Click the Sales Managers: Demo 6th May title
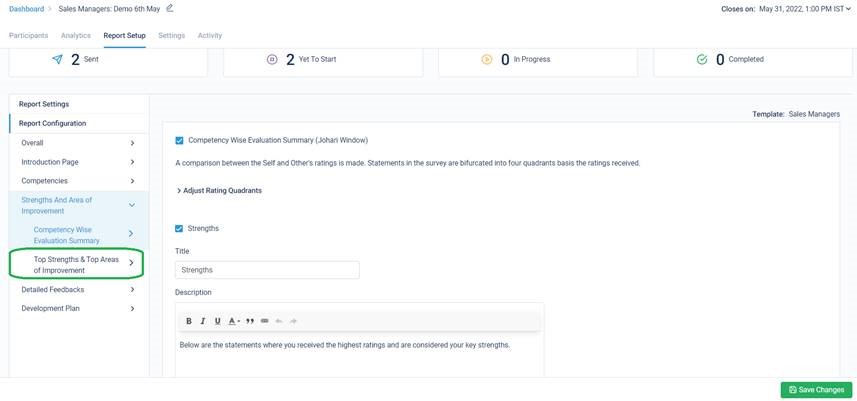857x401 pixels. (x=109, y=9)
